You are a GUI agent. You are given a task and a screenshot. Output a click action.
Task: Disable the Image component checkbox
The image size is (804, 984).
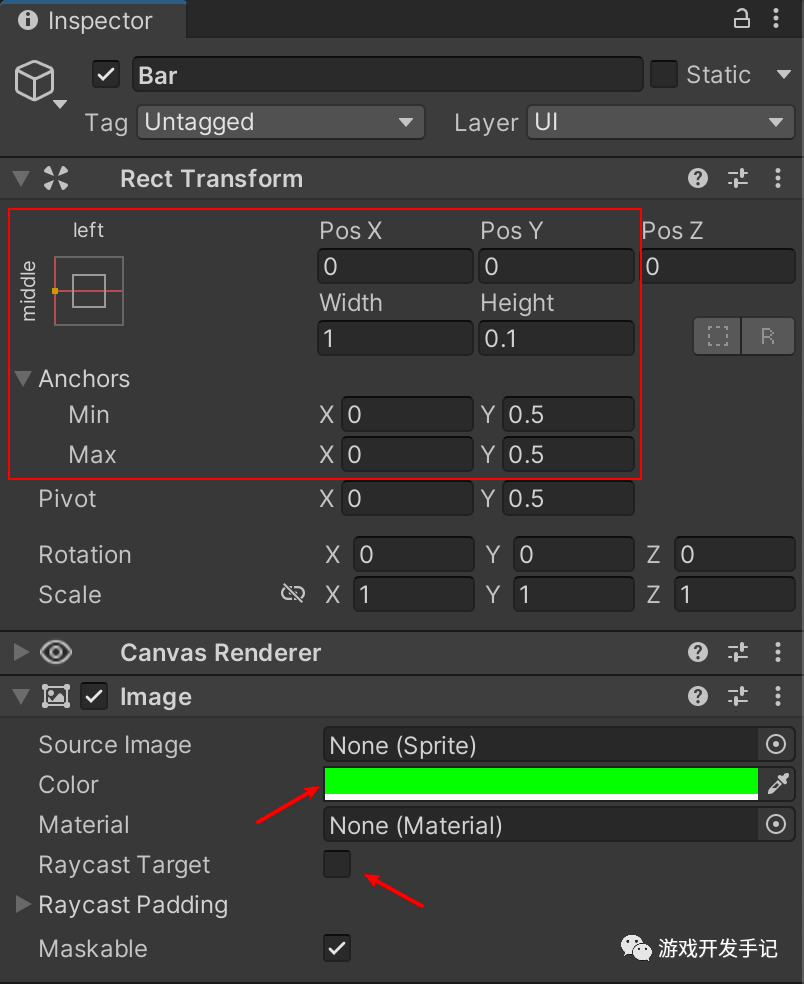click(94, 697)
